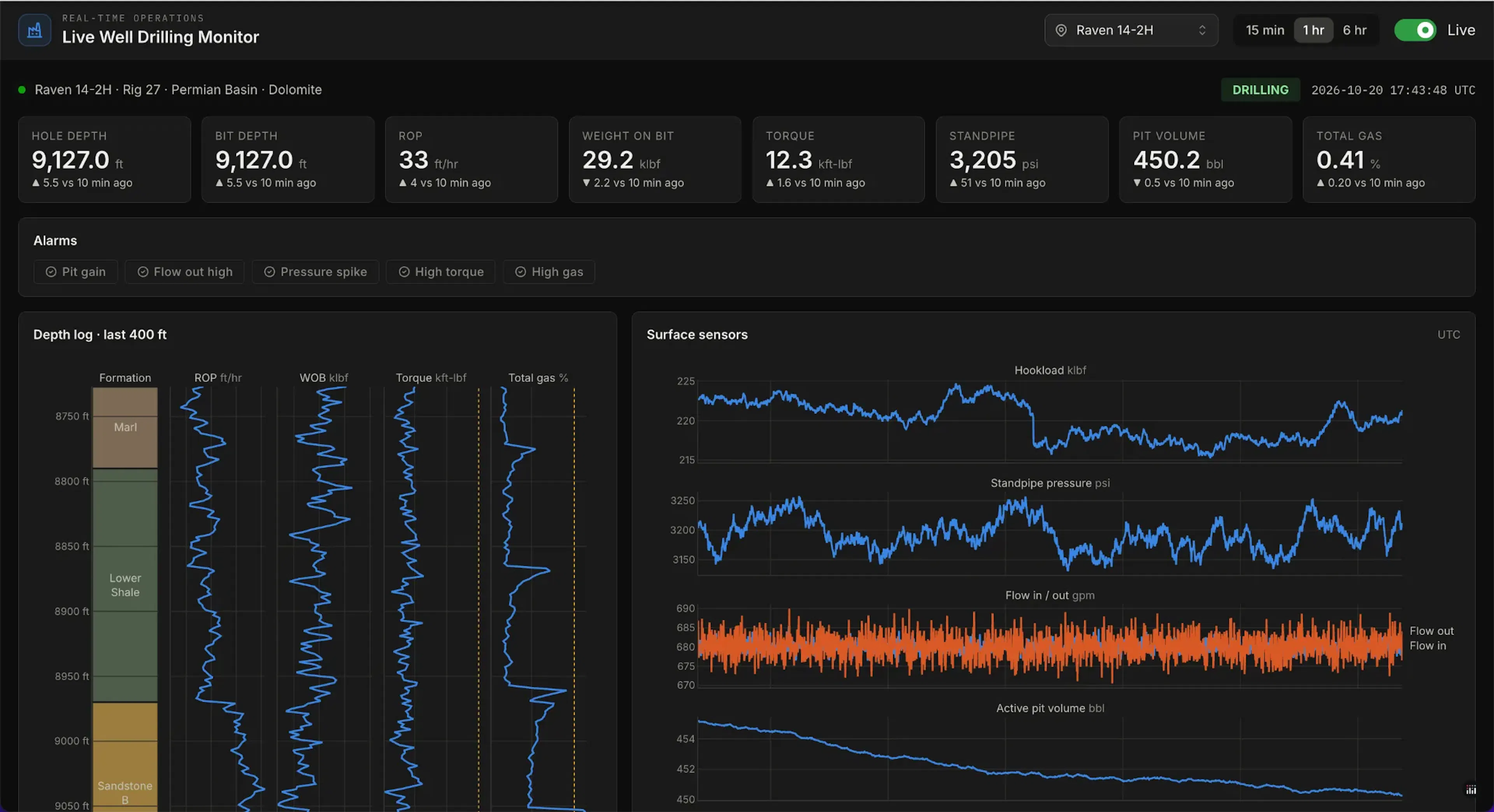Image resolution: width=1494 pixels, height=812 pixels.
Task: Click the Active pit volume bbl chart title
Action: click(x=1050, y=708)
